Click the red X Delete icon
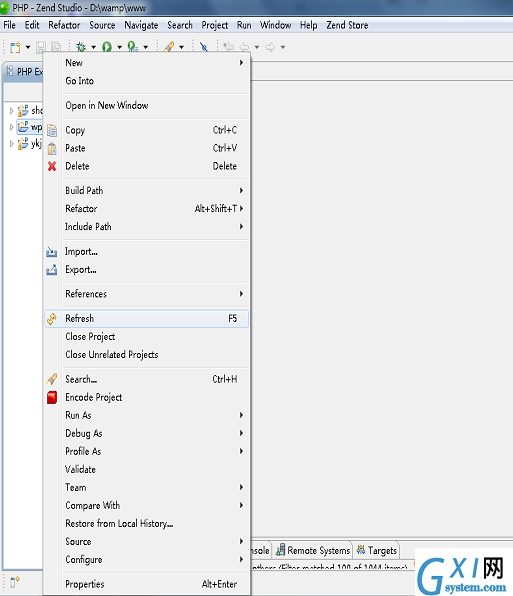Viewport: 513px width, 596px height. (52, 166)
